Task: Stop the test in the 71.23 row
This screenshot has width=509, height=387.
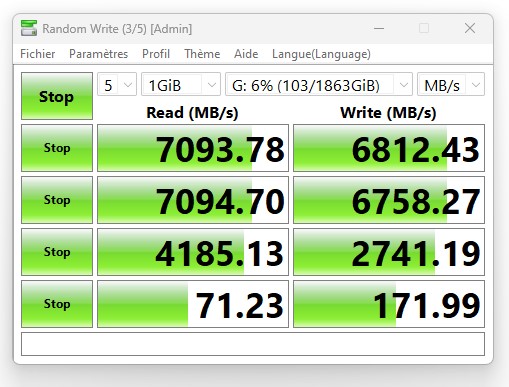Action: tap(57, 304)
